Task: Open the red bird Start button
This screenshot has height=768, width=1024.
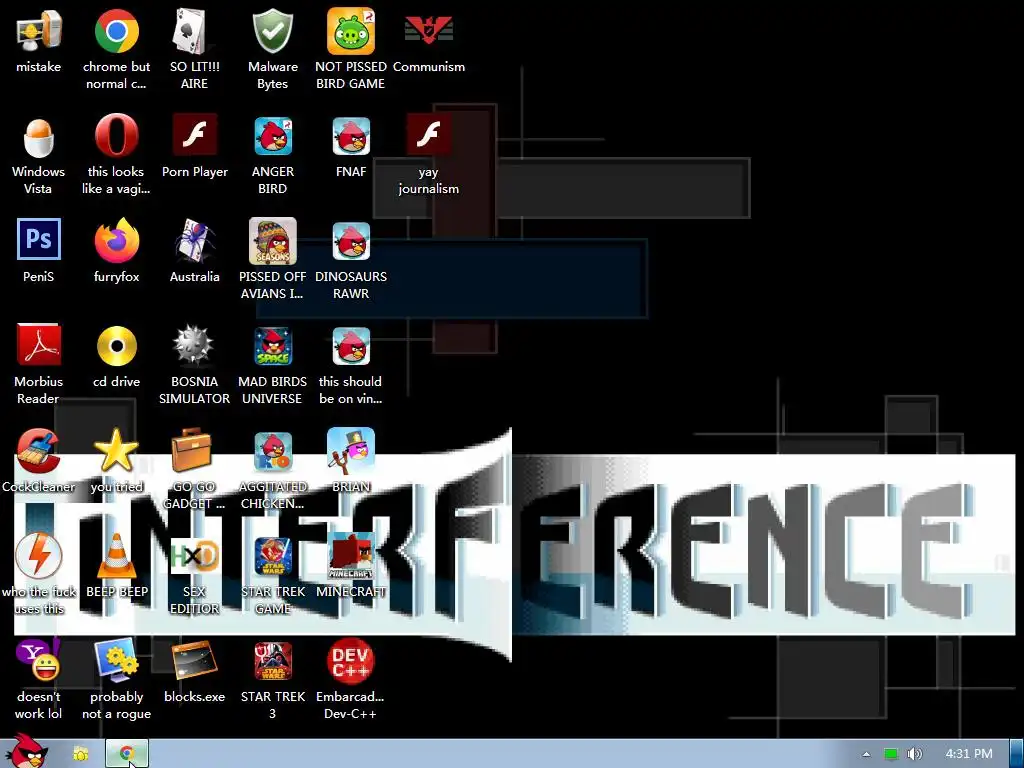Action: click(x=26, y=752)
